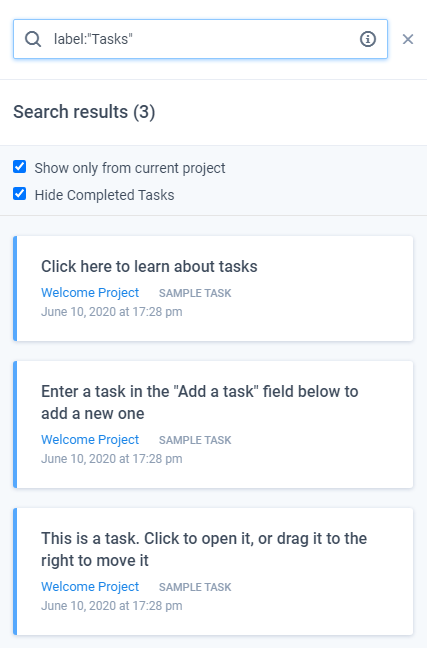Viewport: 427px width, 648px height.
Task: Click the third result's June 10 timestamp
Action: 112,606
